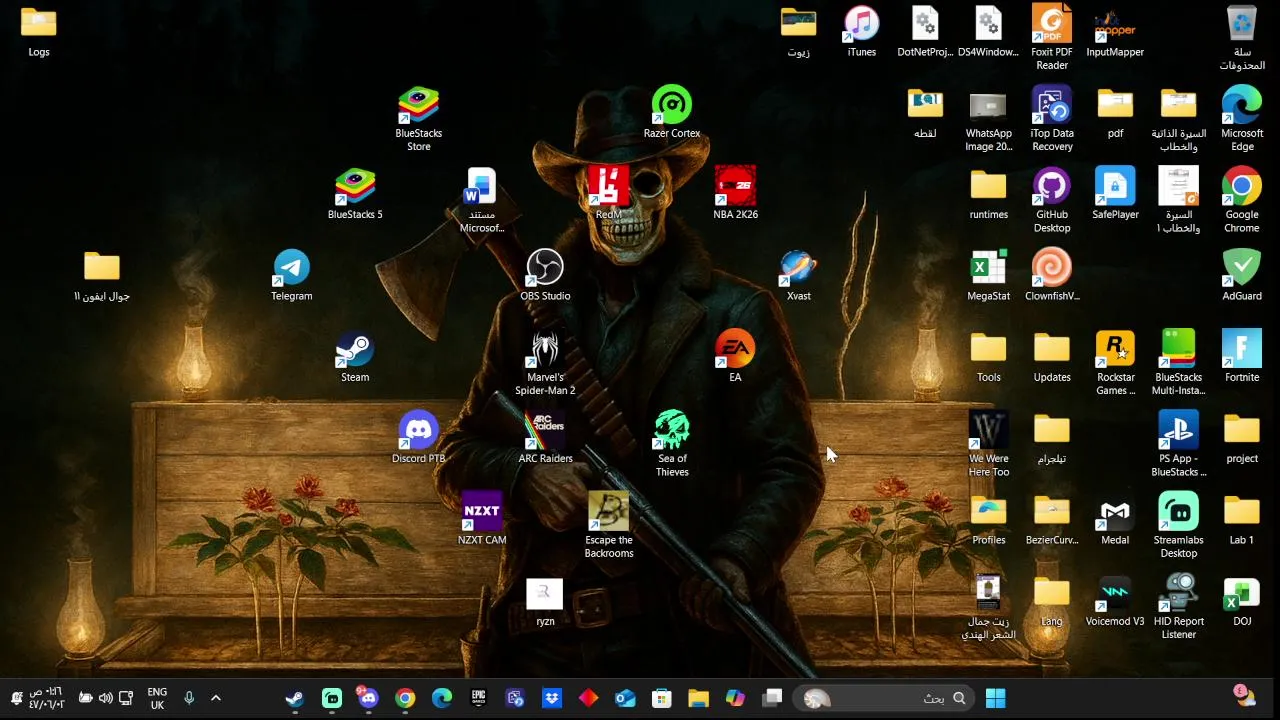Open the Xvast browser shortcut
This screenshot has width=1280, height=720.
pos(798,276)
